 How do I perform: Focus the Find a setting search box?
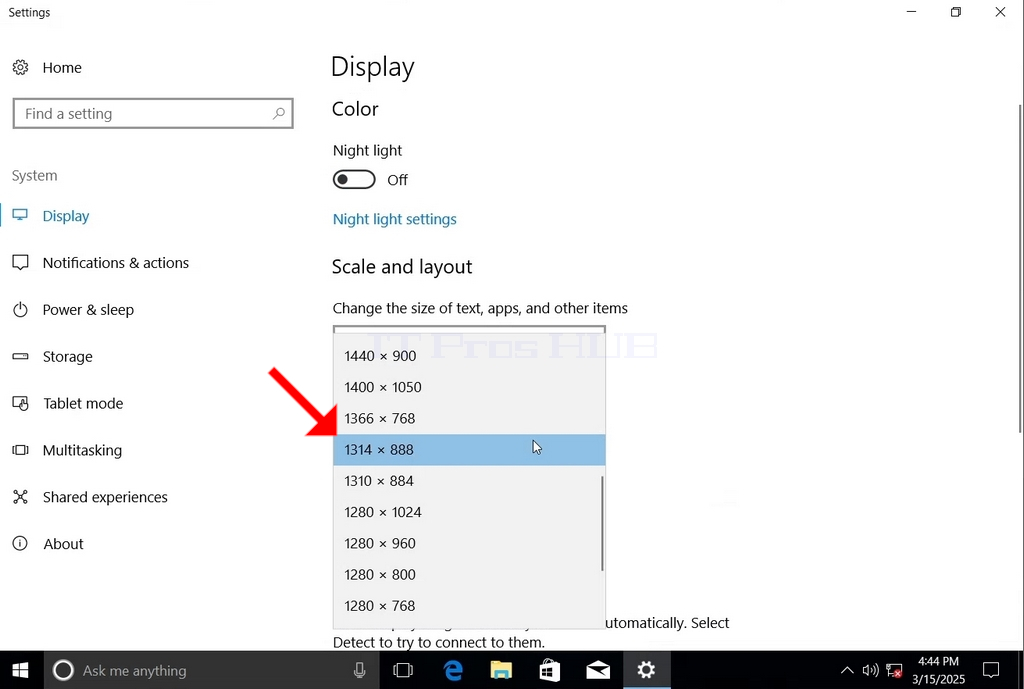153,114
